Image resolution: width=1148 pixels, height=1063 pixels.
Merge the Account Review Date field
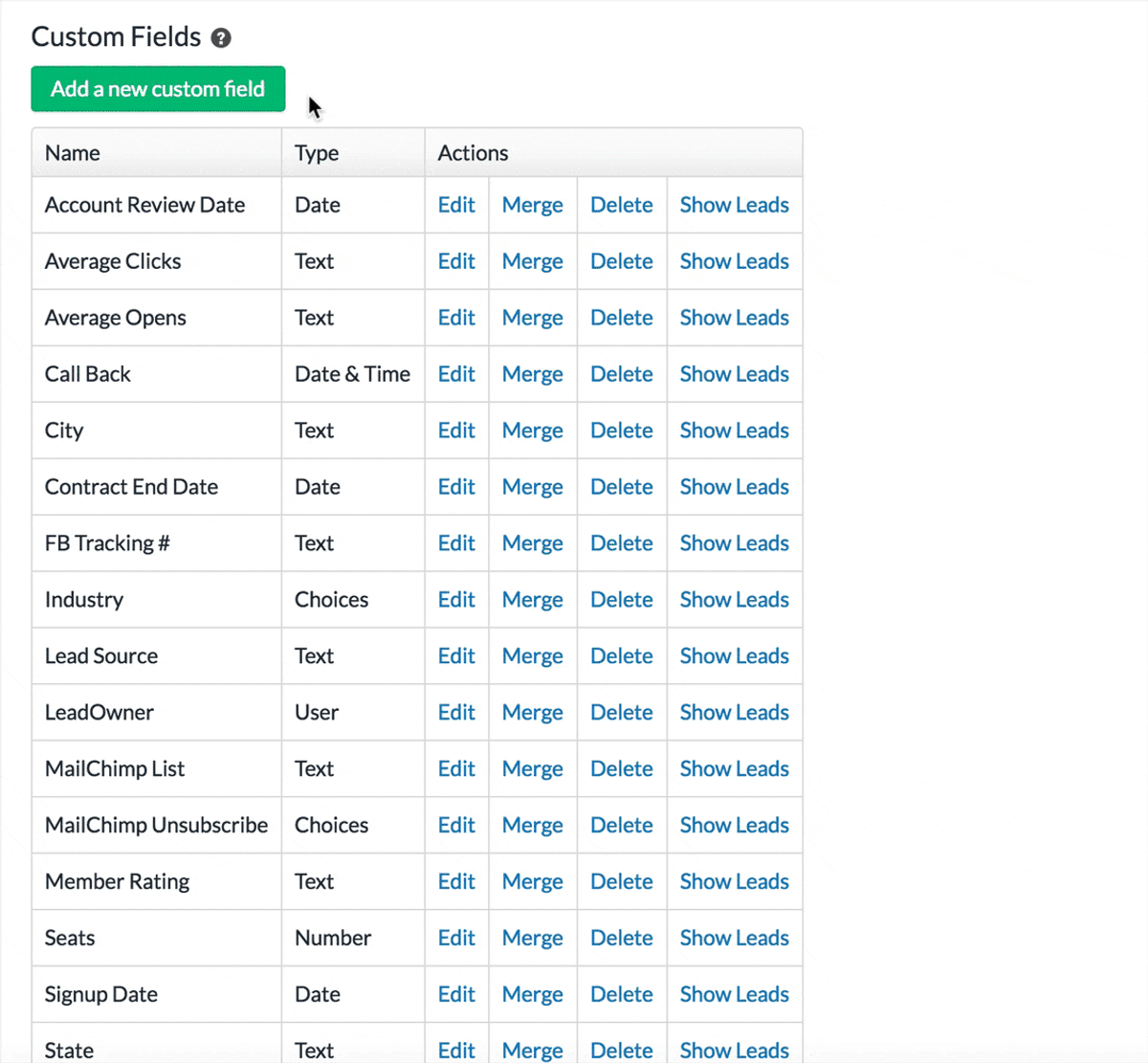(533, 205)
